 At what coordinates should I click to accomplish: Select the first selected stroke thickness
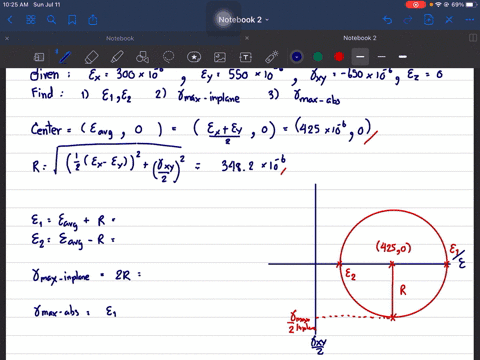coord(360,57)
